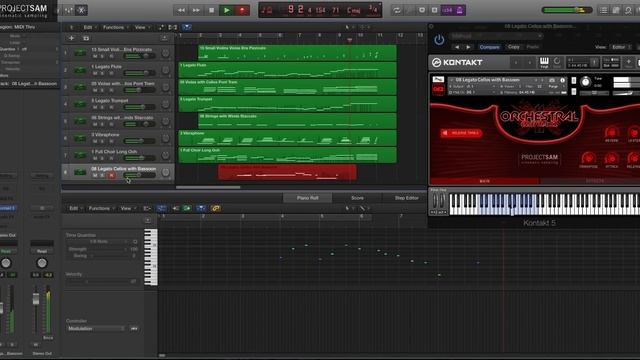The width and height of the screenshot is (640, 360).
Task: Click the Kontakt keyboard view icon
Action: click(x=544, y=62)
